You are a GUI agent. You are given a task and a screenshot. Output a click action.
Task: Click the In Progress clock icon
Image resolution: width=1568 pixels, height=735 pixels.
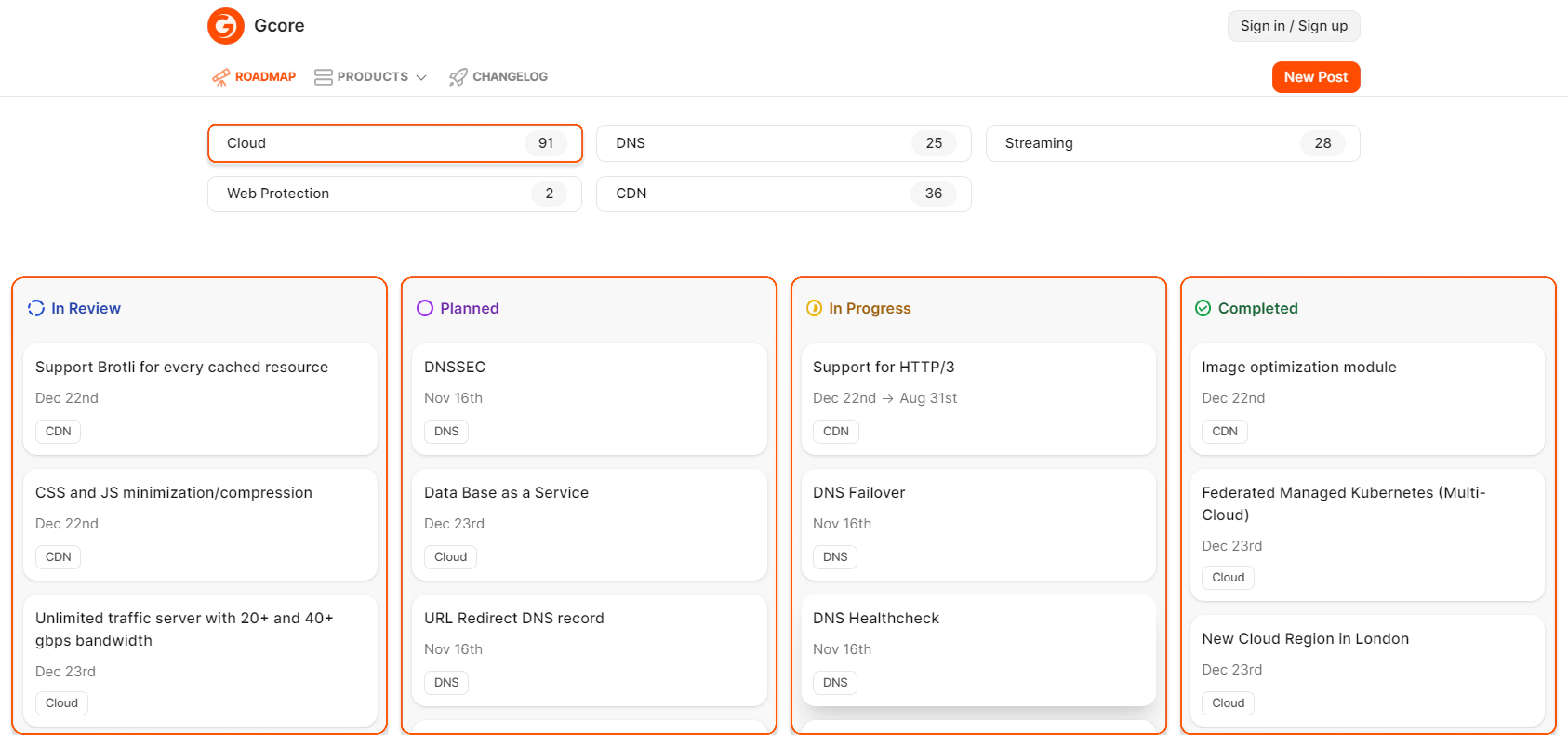click(x=814, y=308)
